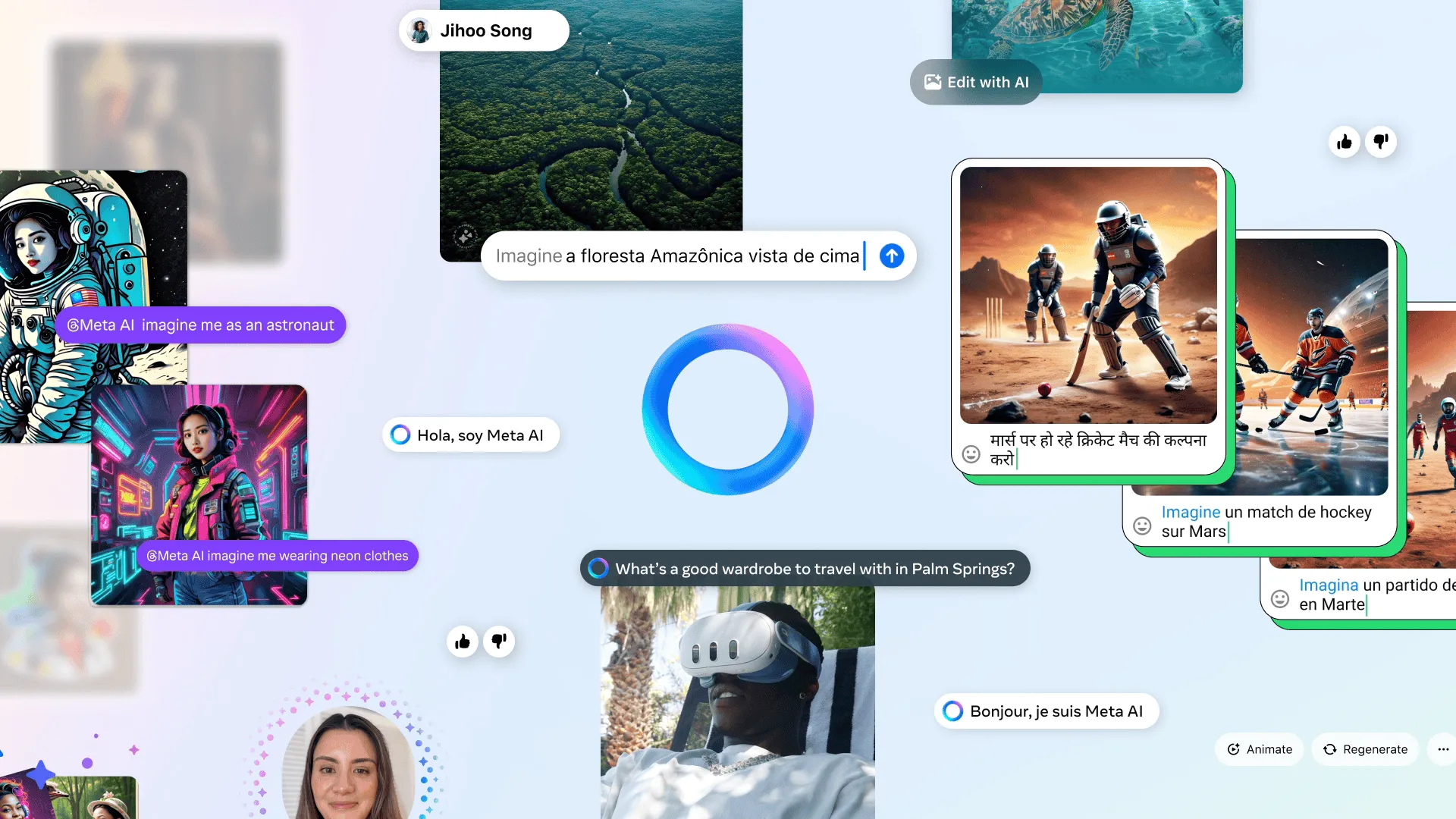1456x819 pixels.
Task: Click Animate button for generated image
Action: click(1261, 749)
